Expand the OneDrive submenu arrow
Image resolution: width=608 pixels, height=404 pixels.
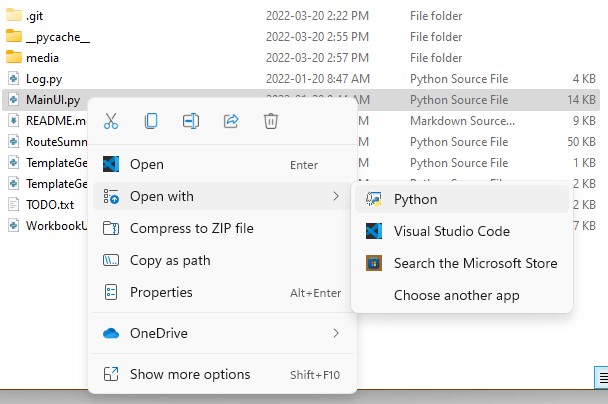pyautogui.click(x=335, y=333)
